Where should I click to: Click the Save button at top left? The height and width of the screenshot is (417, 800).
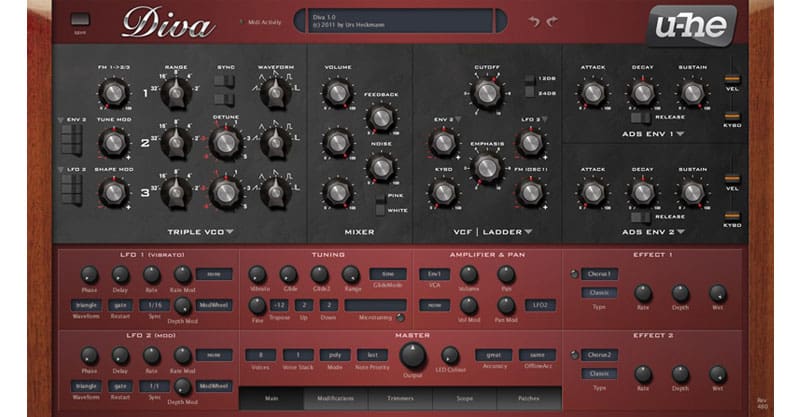pyautogui.click(x=81, y=20)
